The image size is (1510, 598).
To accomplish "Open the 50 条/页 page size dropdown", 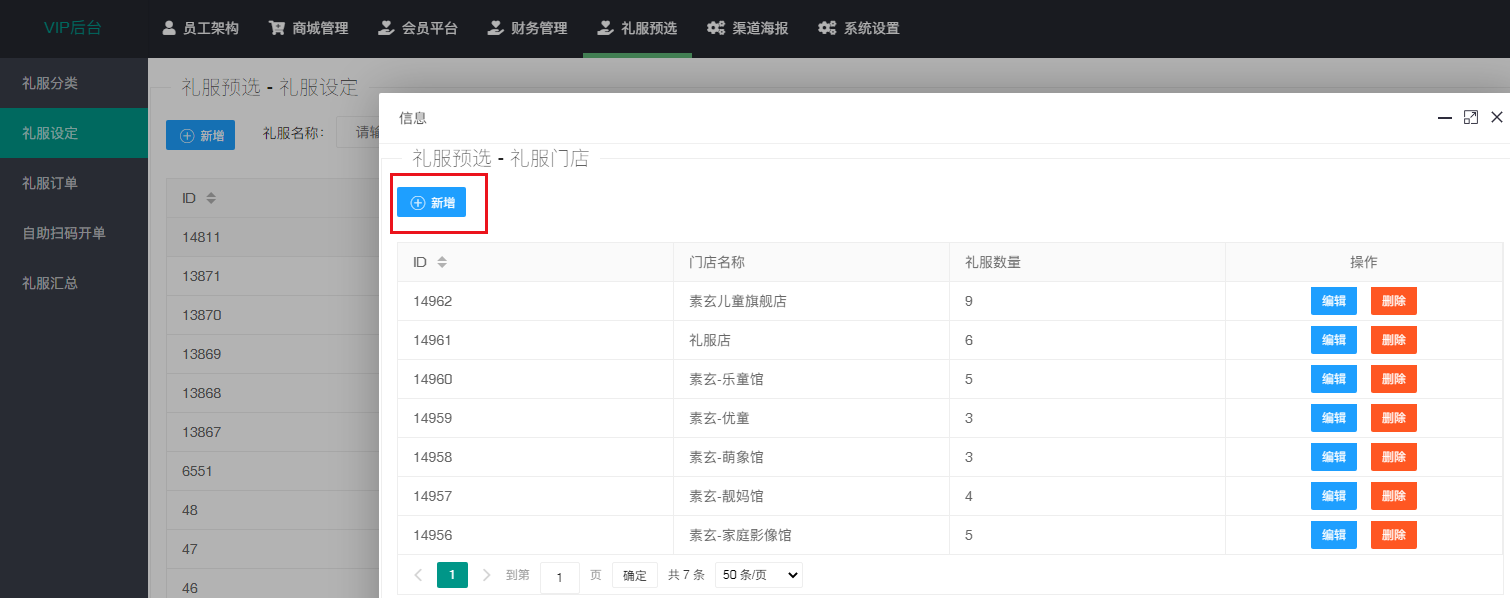I will point(758,575).
